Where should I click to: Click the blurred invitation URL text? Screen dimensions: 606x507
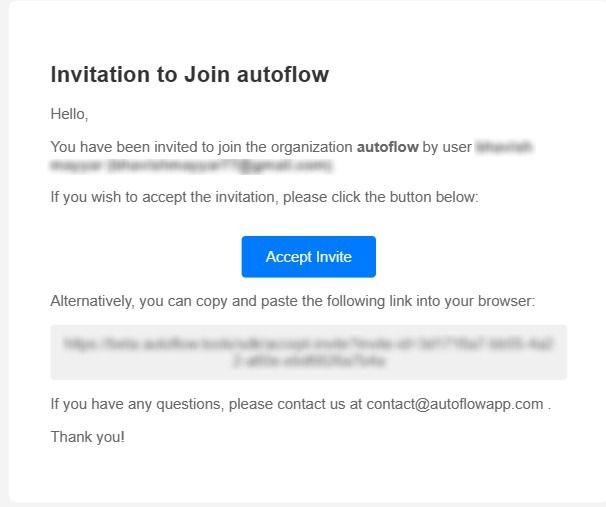click(x=308, y=352)
